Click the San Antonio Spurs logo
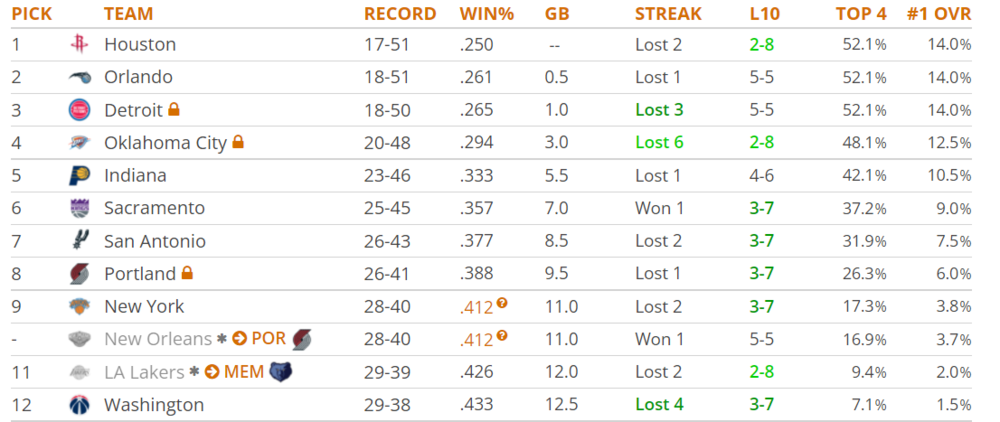1000x422 pixels. click(79, 241)
